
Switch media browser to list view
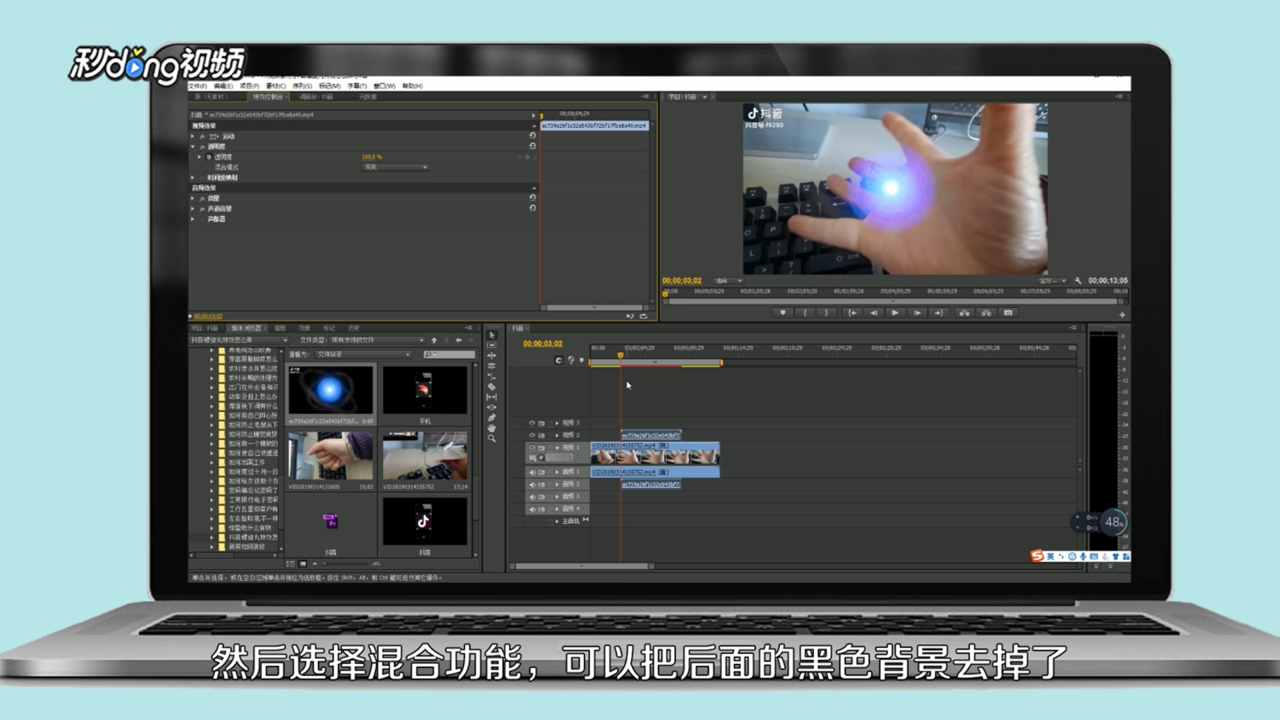point(290,564)
